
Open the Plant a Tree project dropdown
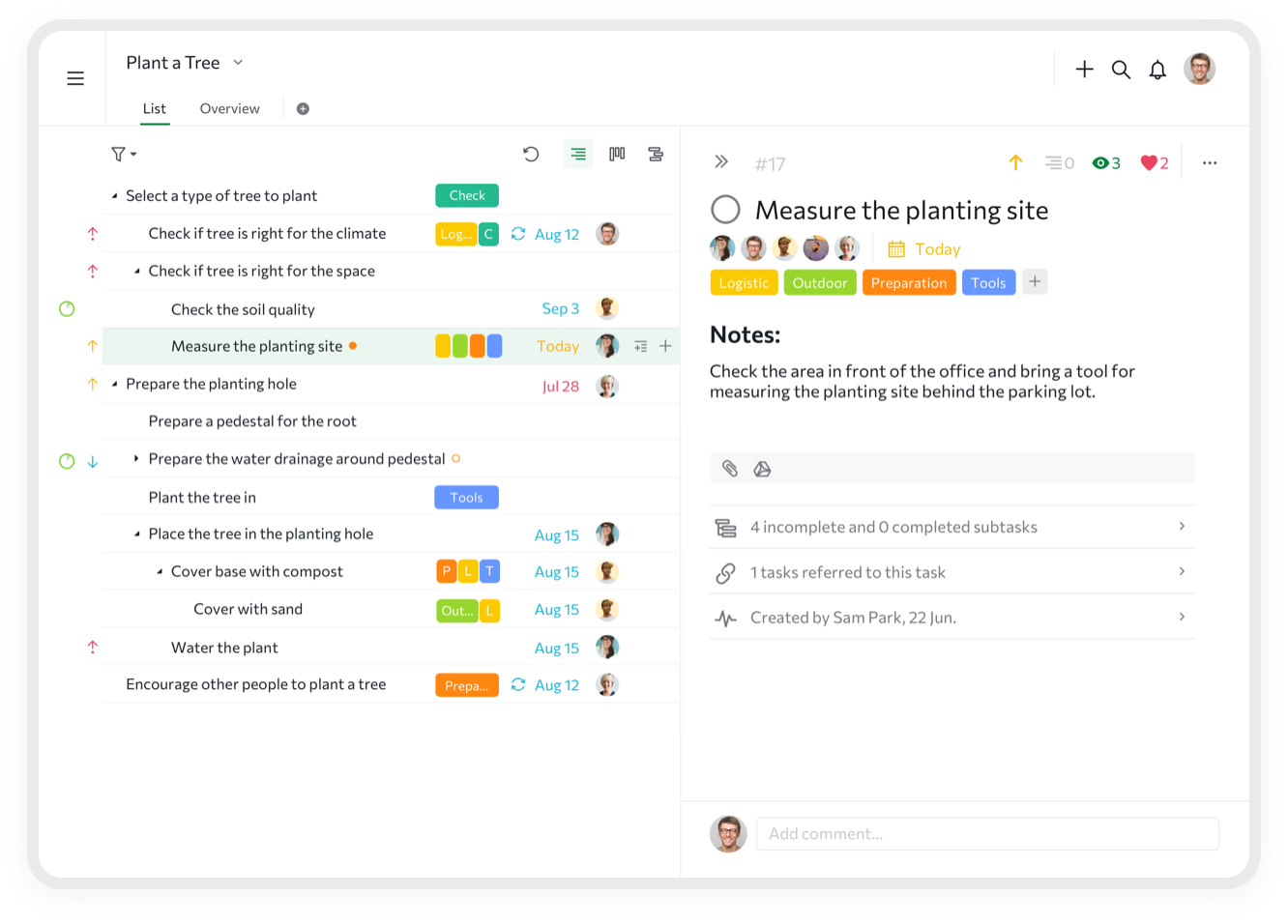coord(238,63)
